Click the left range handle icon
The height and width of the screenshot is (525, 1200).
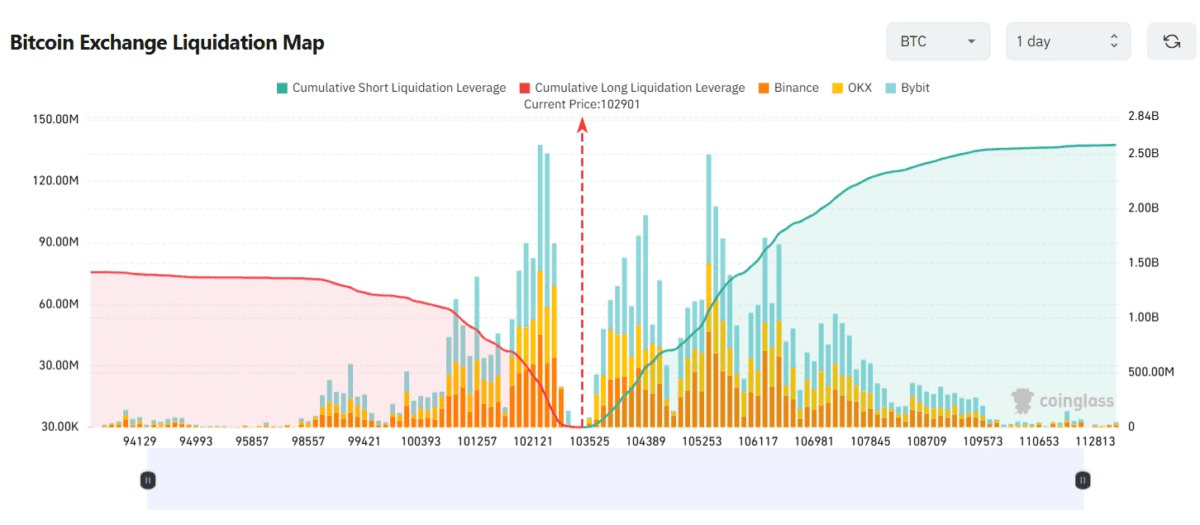click(x=147, y=480)
